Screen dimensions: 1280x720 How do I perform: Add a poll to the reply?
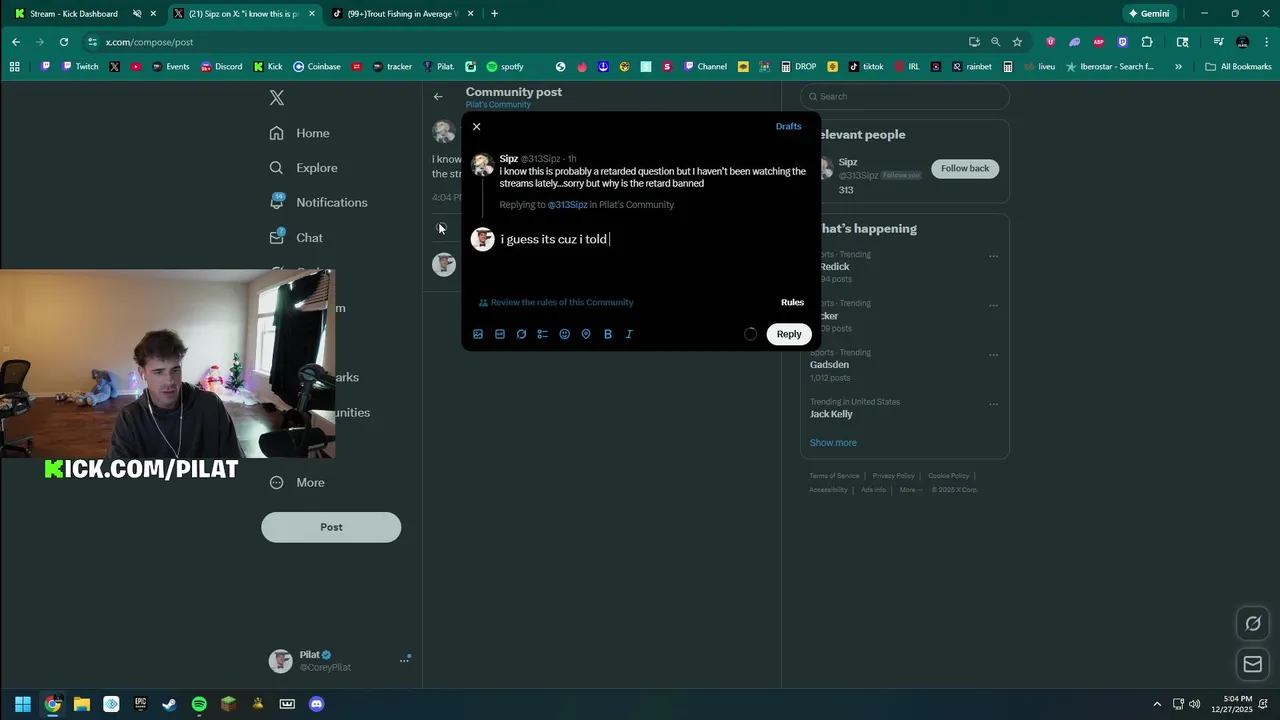point(543,334)
